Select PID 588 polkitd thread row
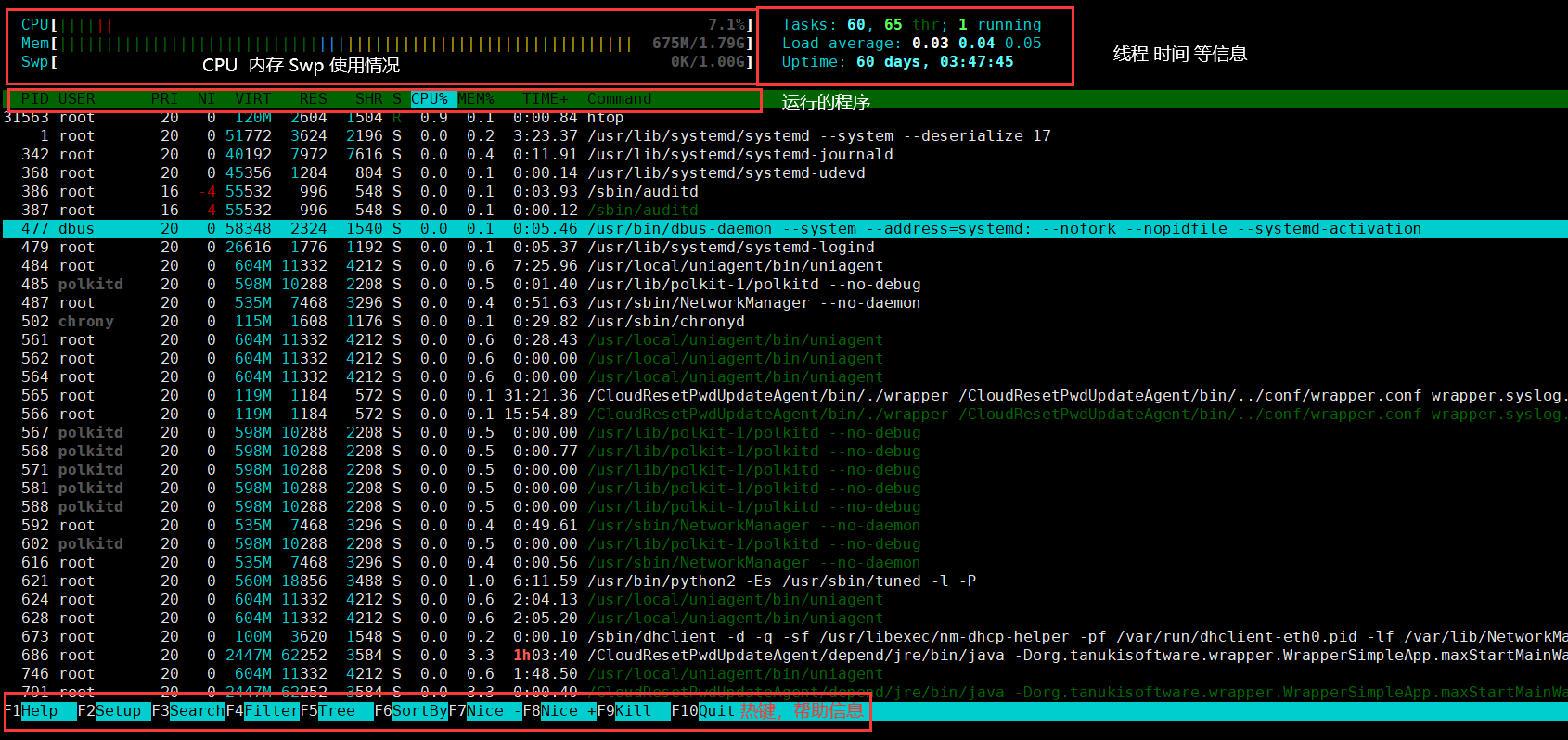Image resolution: width=1568 pixels, height=740 pixels. pyautogui.click(x=784, y=507)
